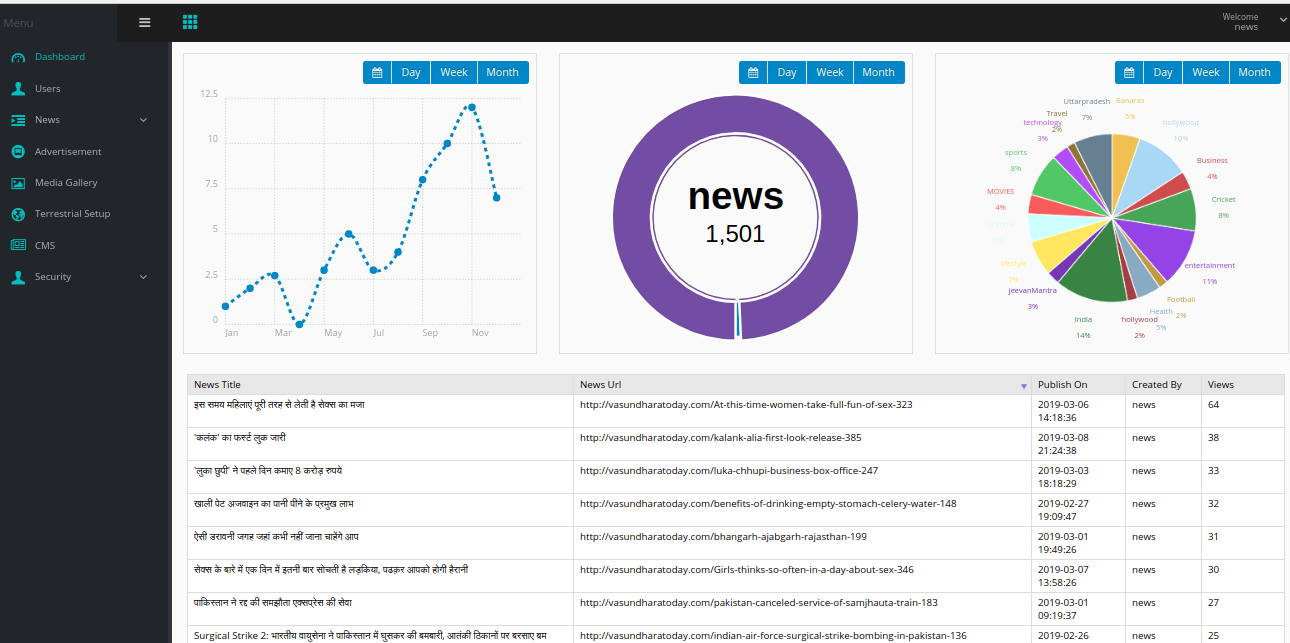Image resolution: width=1290 pixels, height=643 pixels.
Task: Click the Advertisement sidebar icon
Action: 18,152
